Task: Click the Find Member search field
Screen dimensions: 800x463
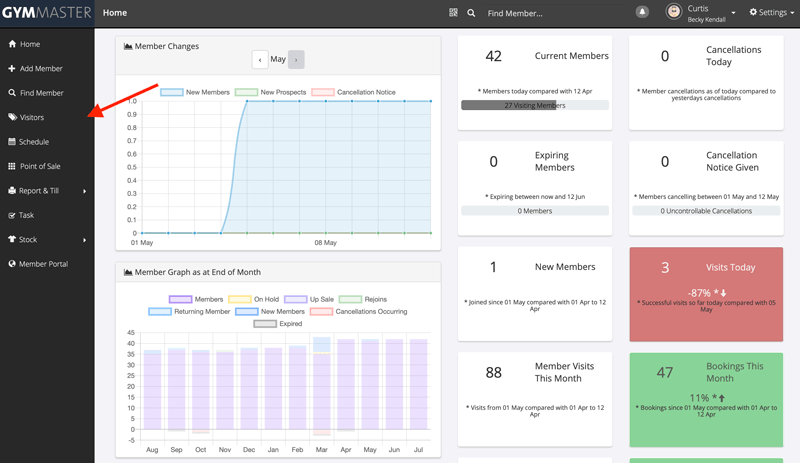Action: point(550,14)
